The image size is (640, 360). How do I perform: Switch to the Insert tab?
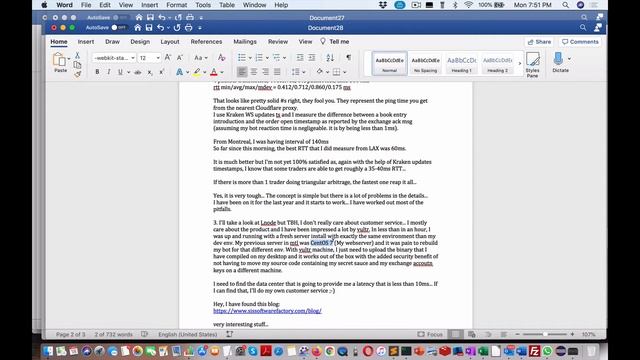pyautogui.click(x=86, y=42)
